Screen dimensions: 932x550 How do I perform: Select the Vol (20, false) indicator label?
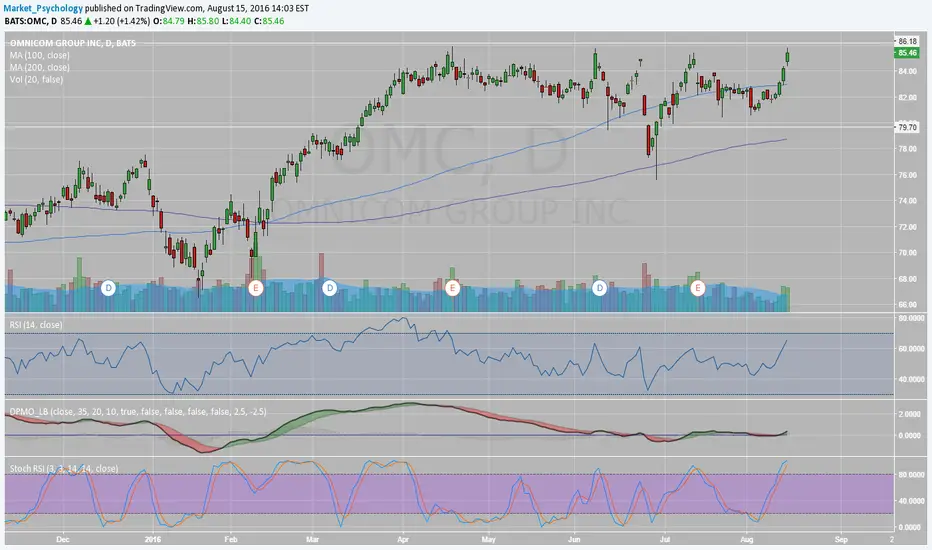[x=36, y=79]
